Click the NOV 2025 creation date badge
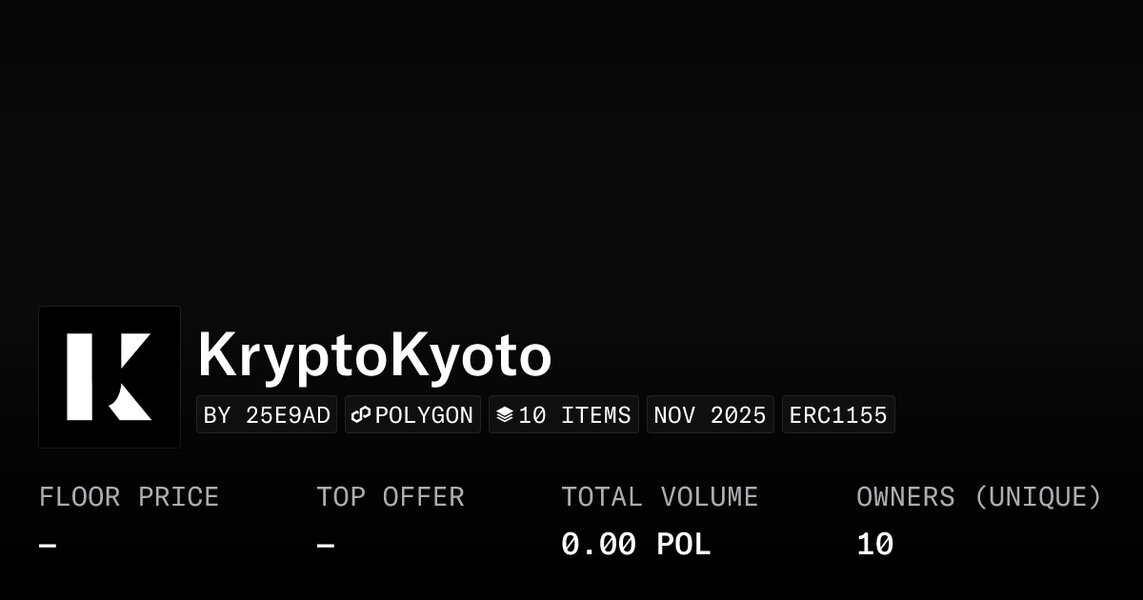 point(710,415)
